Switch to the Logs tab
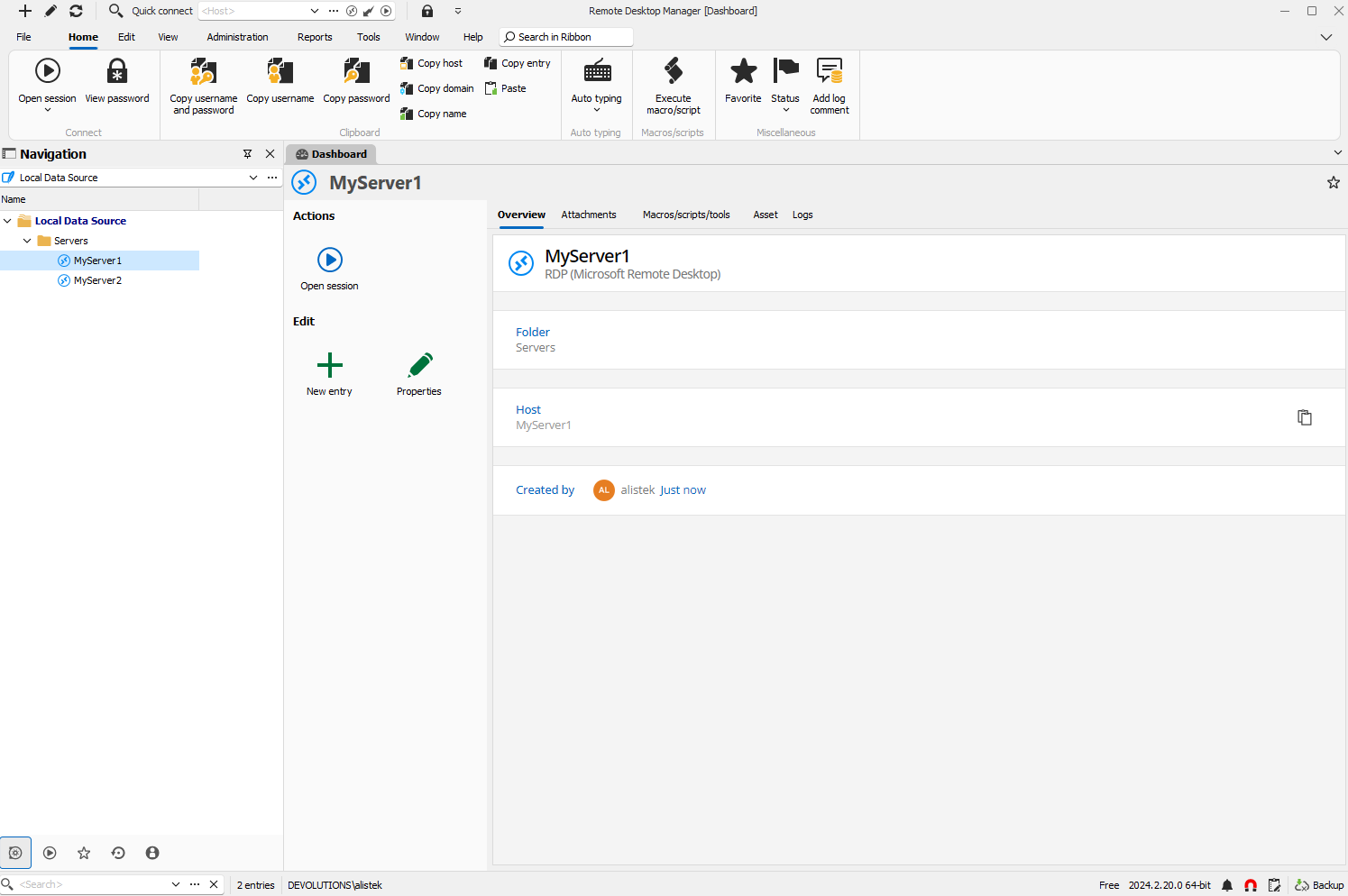Screen dimensions: 1348x896 coord(802,215)
